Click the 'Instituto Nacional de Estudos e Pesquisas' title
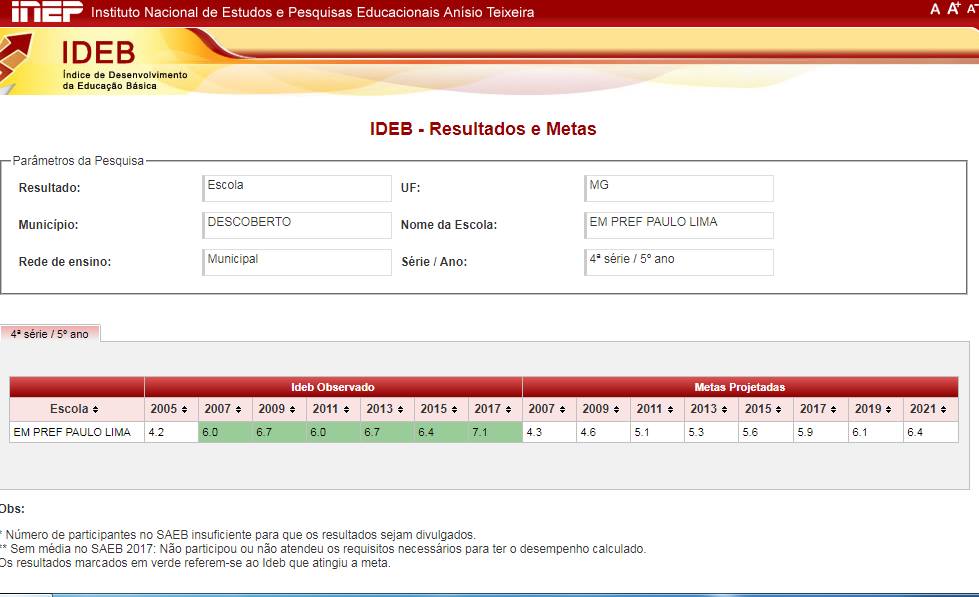 point(312,12)
